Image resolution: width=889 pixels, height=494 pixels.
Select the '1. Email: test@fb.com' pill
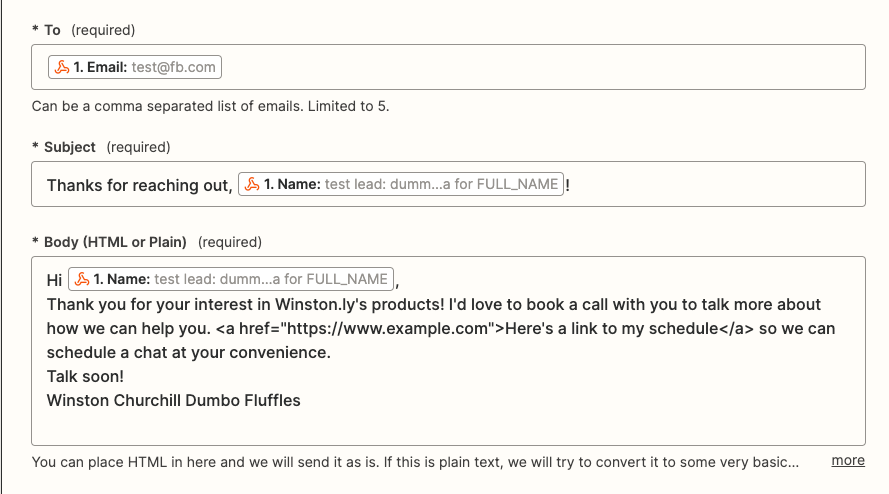pyautogui.click(x=135, y=67)
